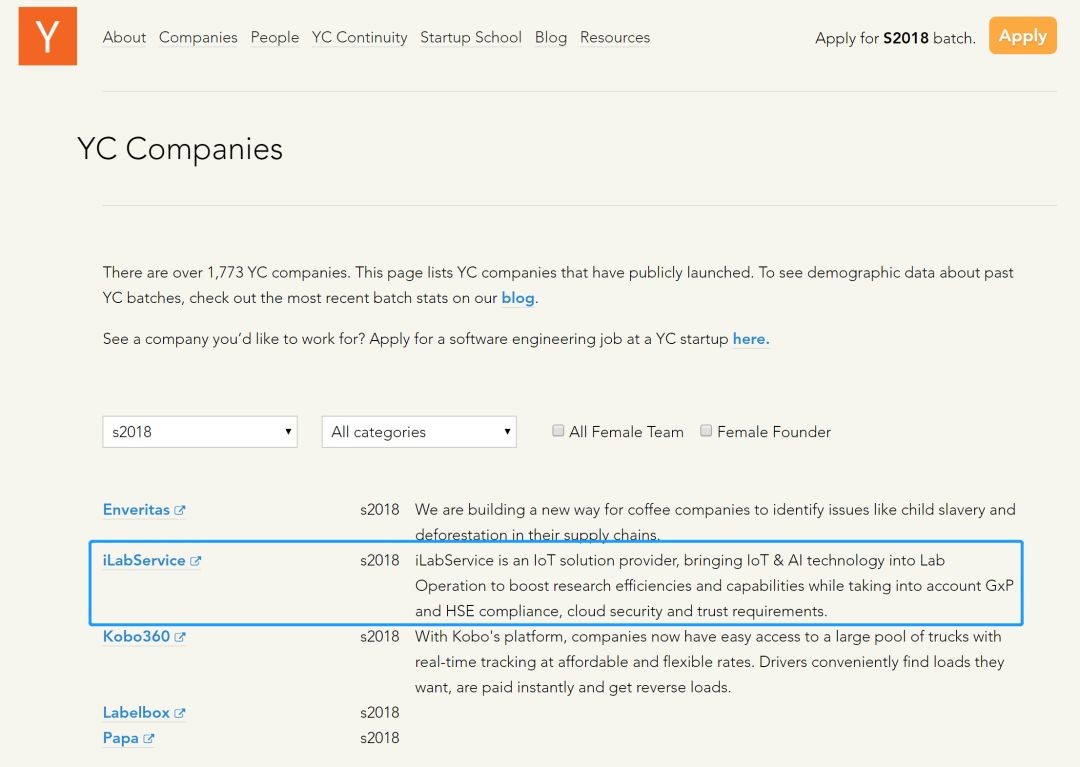The image size is (1080, 767).
Task: Click the s2018 batch label in Enveritas row
Action: tap(380, 510)
